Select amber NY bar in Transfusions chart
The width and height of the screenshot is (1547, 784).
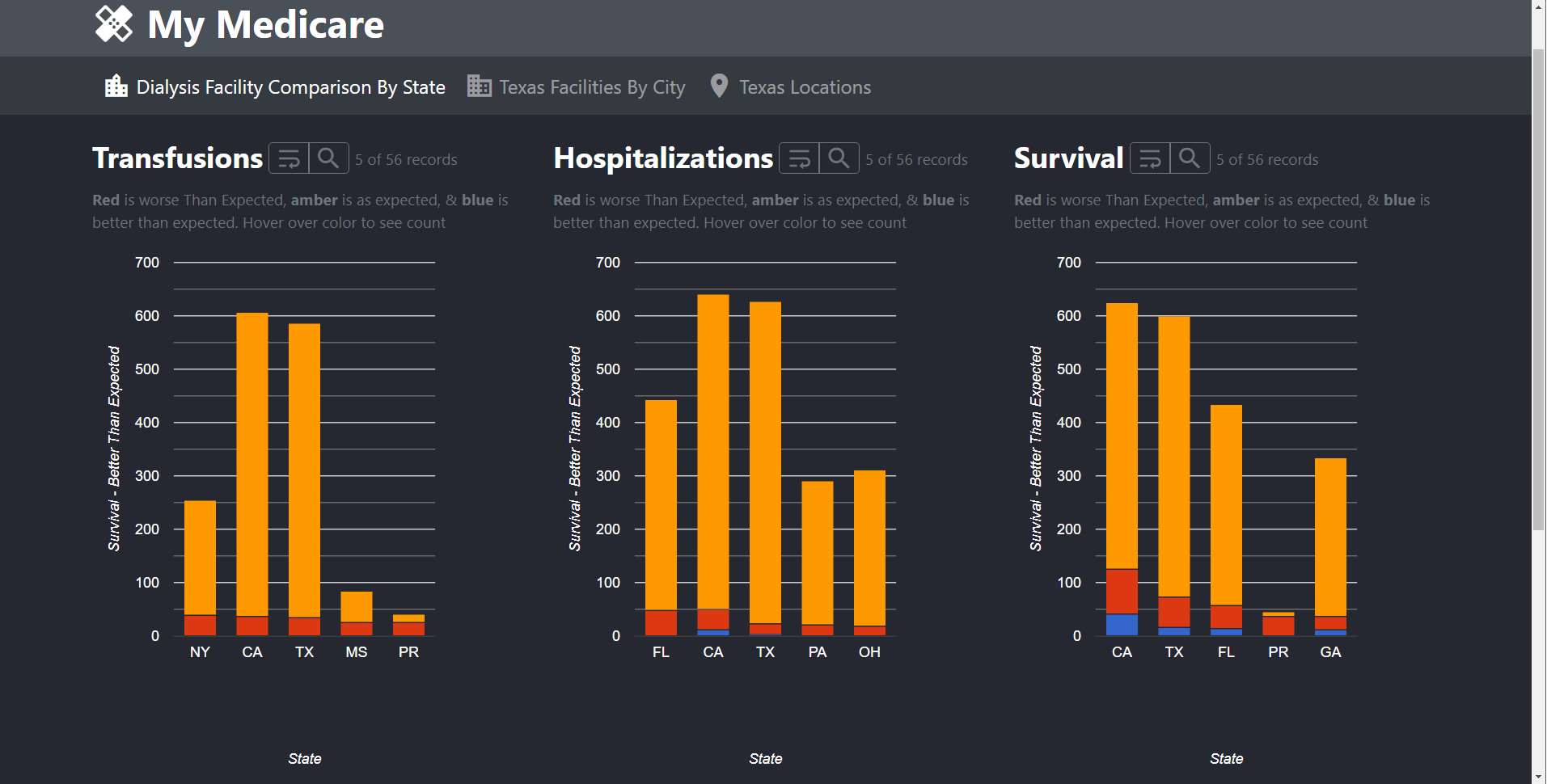[200, 558]
